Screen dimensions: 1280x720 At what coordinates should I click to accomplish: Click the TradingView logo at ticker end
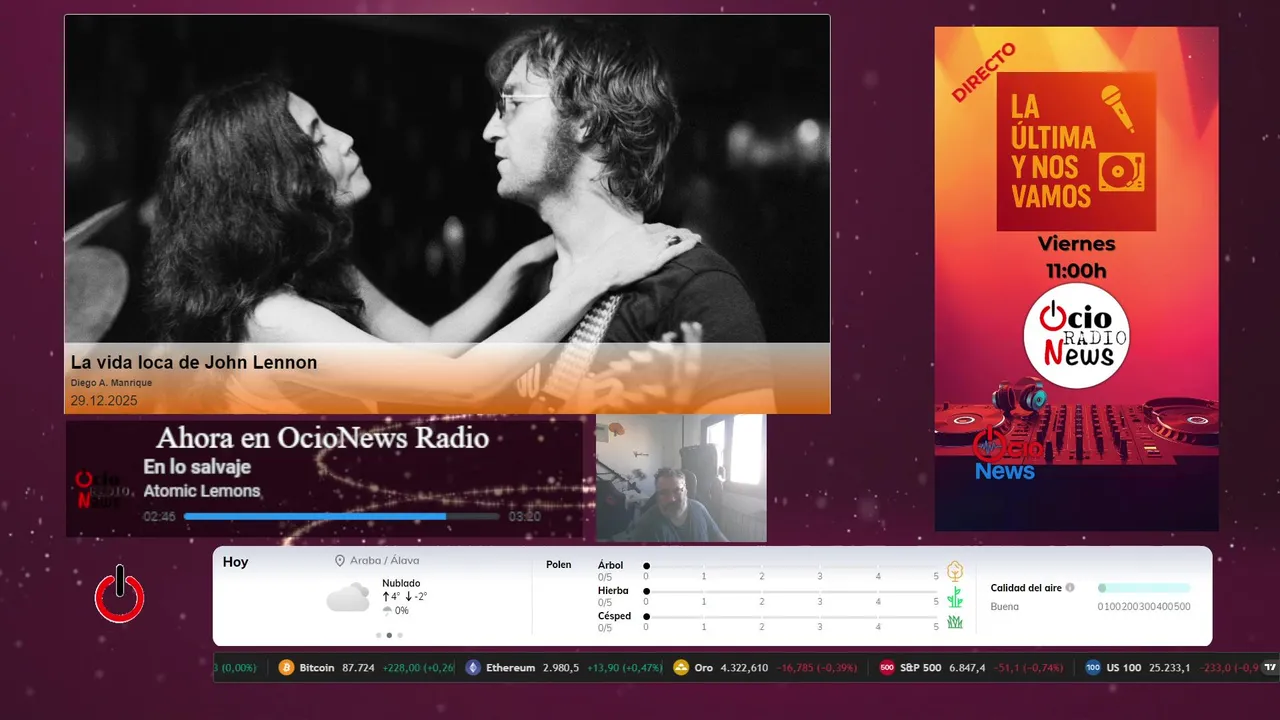click(1270, 667)
